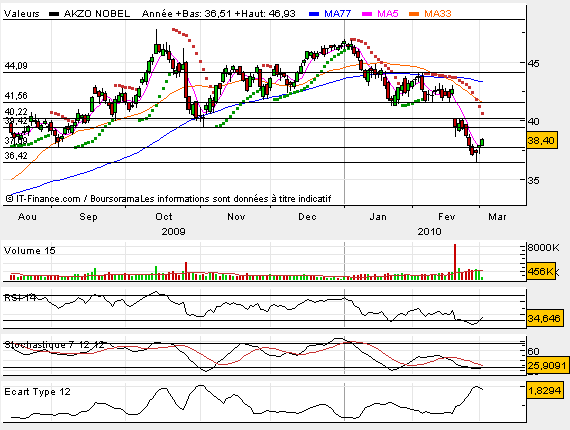Click the Ecart Type 12 label

[x=37, y=392]
